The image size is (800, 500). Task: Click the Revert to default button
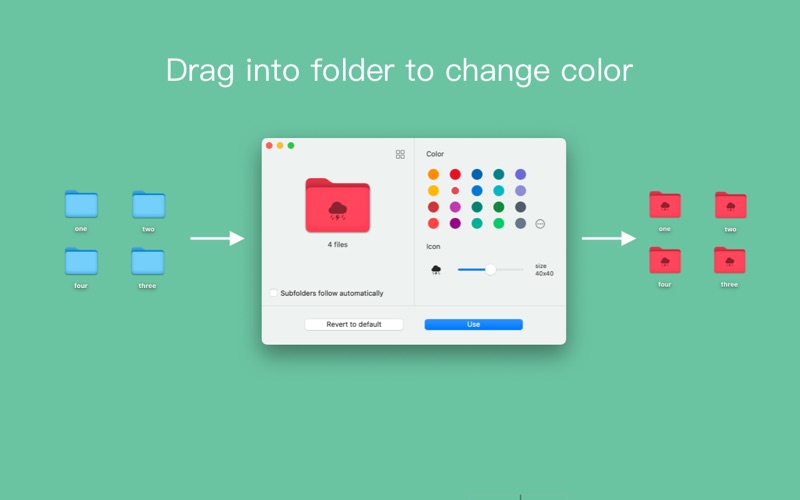(x=354, y=324)
